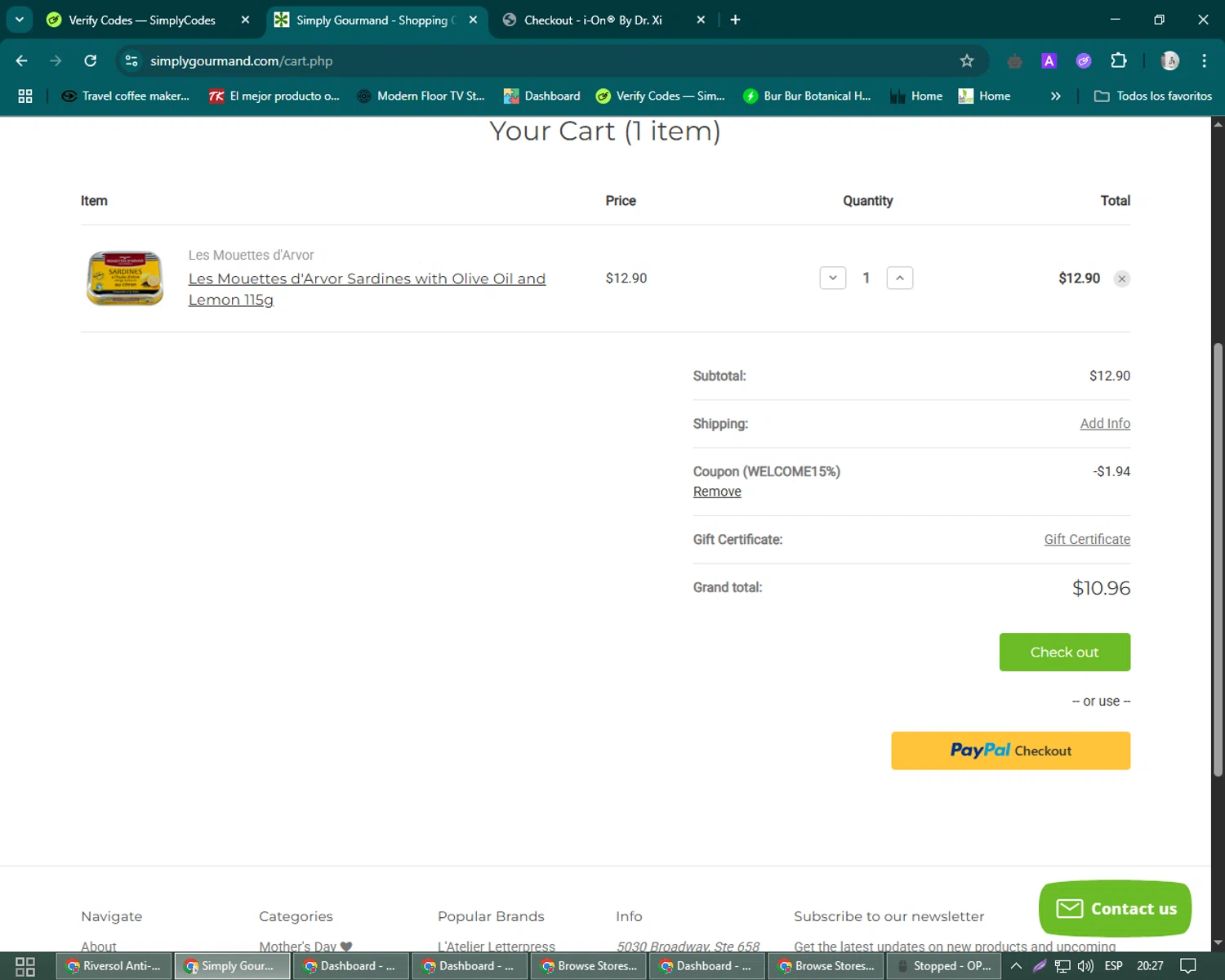Click the sardines product thumbnail
The image size is (1225, 980).
click(125, 278)
